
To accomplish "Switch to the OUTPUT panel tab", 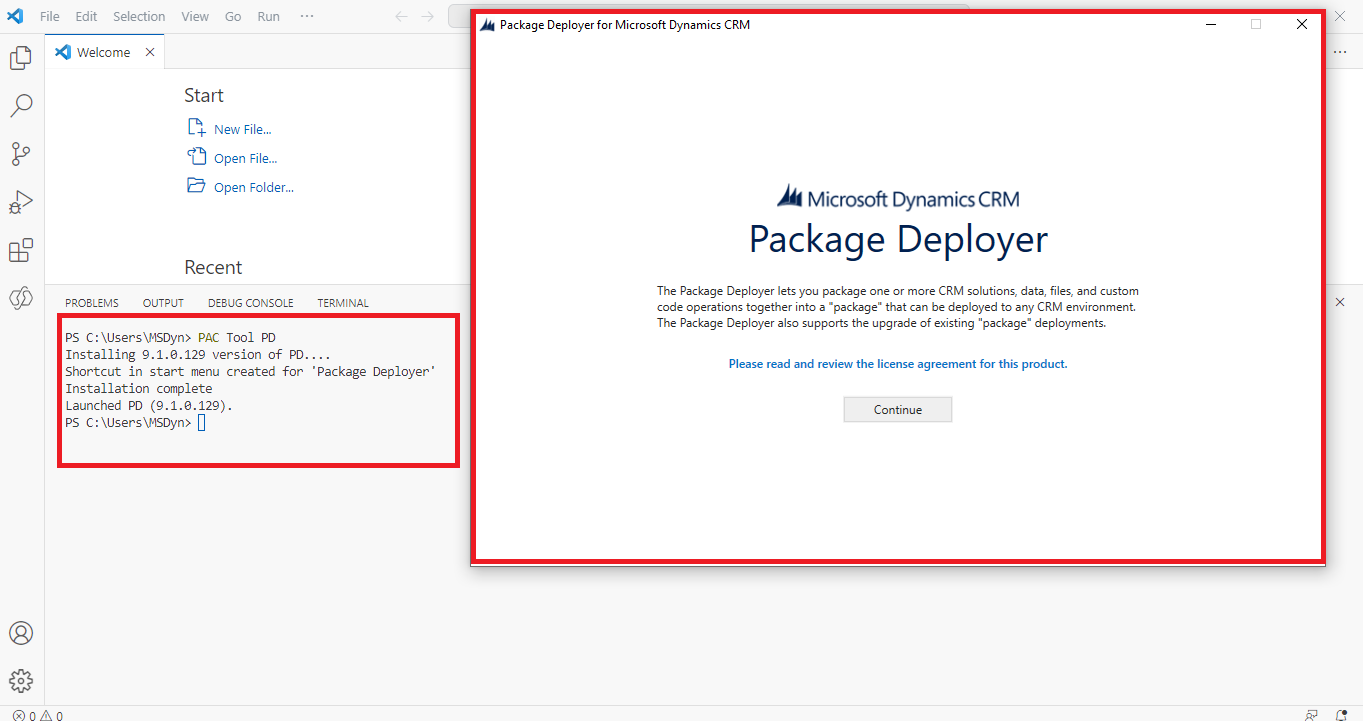I will (x=163, y=303).
